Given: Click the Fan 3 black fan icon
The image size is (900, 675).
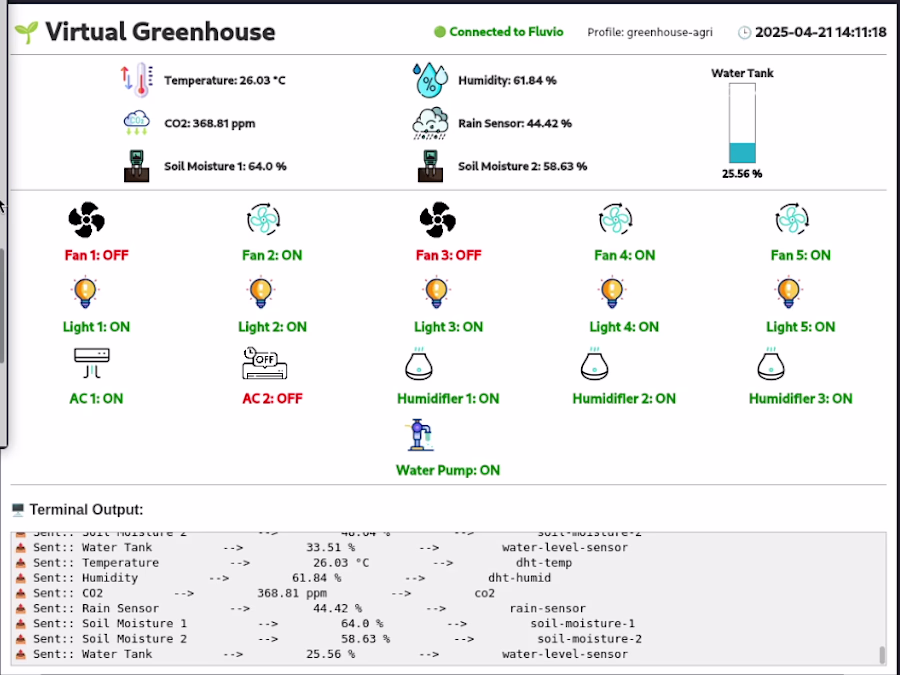Looking at the screenshot, I should pos(438,219).
